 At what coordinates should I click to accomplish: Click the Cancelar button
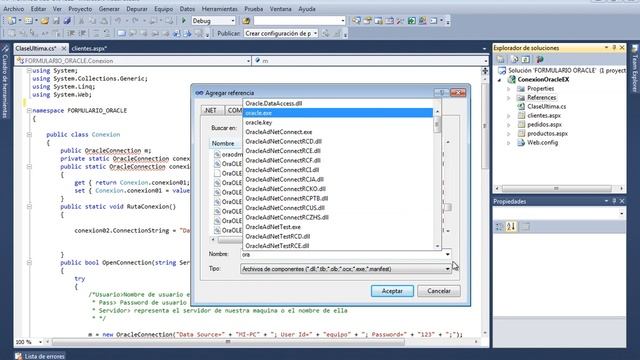[439, 291]
